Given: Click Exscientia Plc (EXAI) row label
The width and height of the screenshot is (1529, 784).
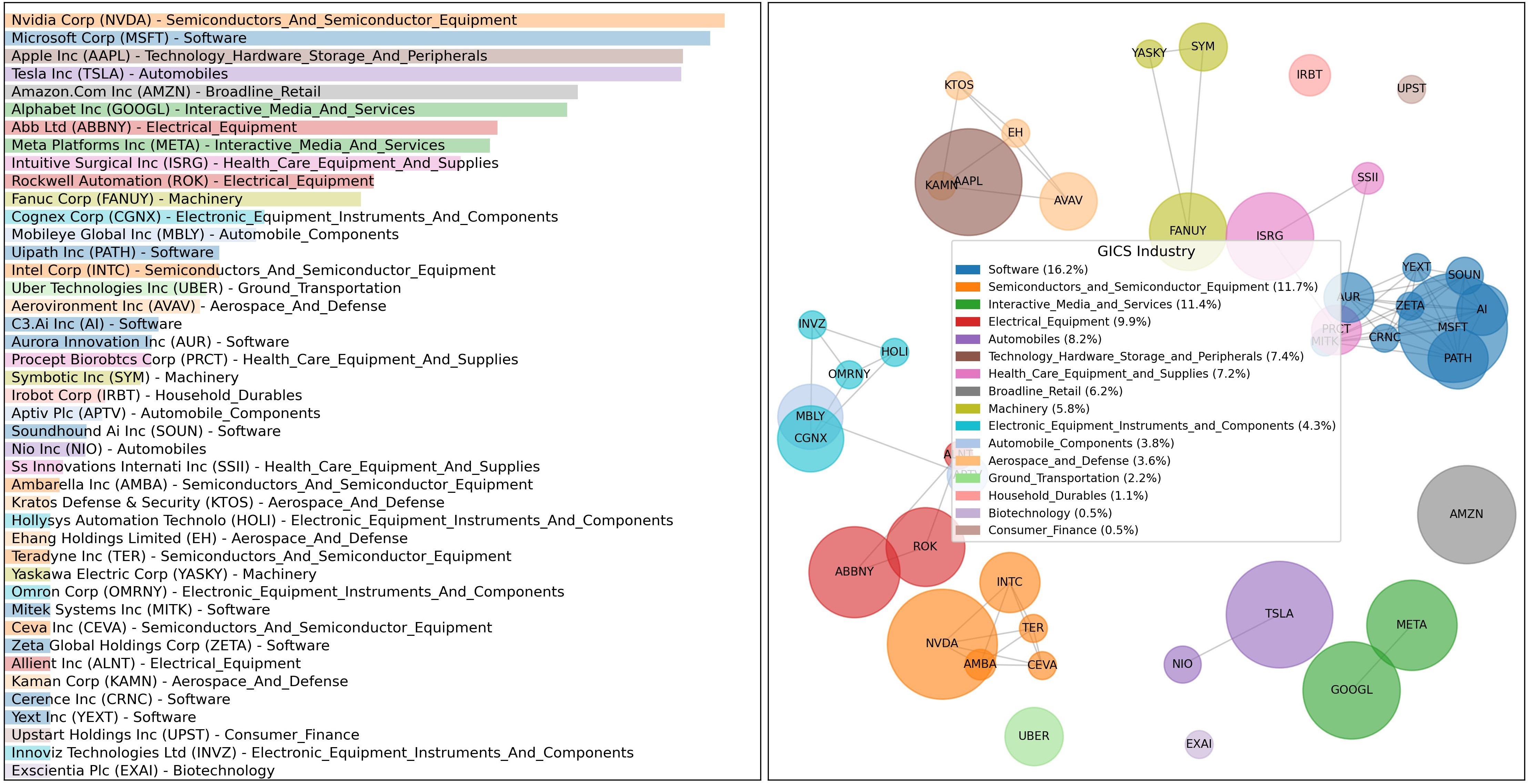Looking at the screenshot, I should point(142,770).
